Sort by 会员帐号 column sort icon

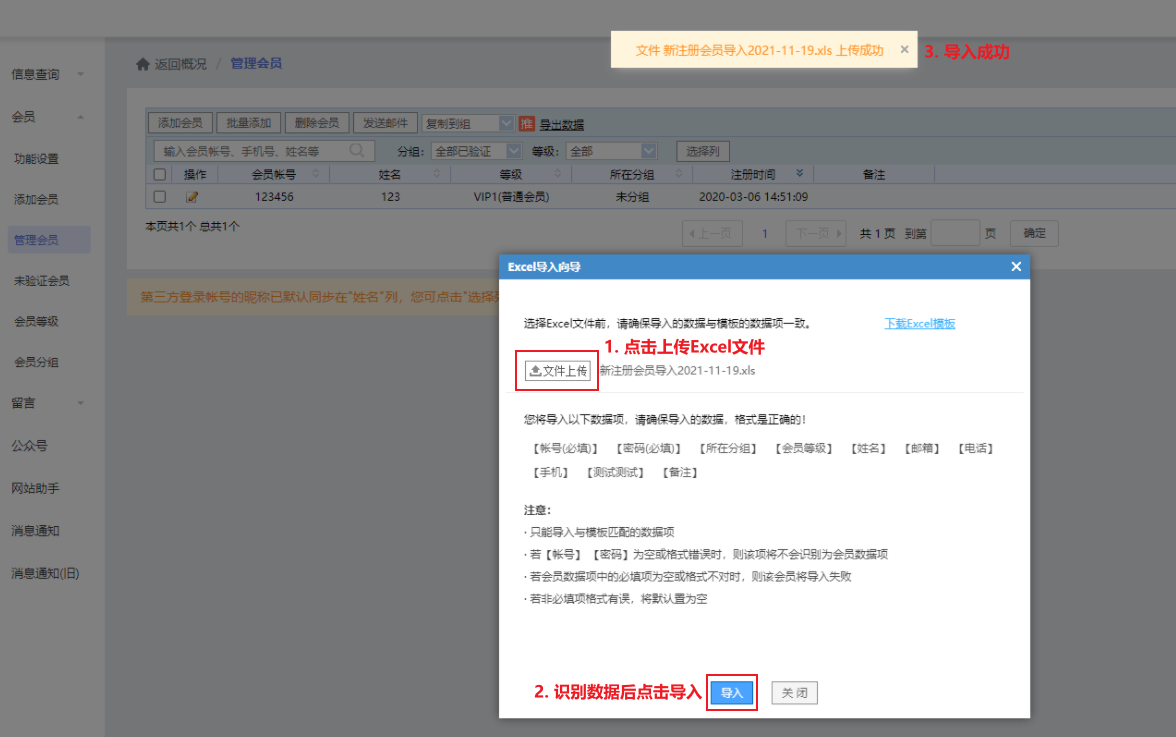(316, 174)
